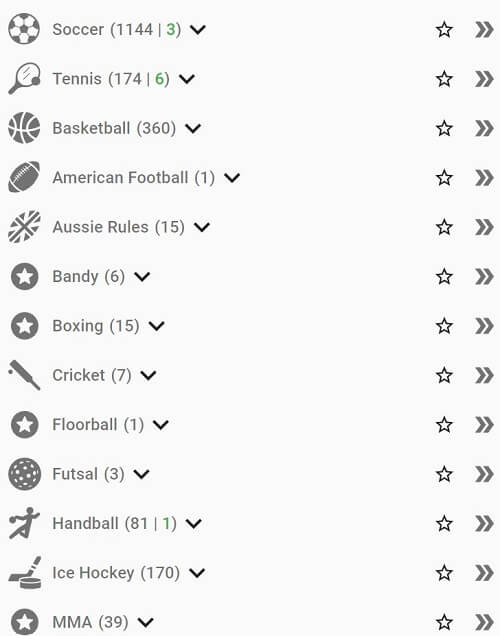This screenshot has width=500, height=636.
Task: Open the Bandy (6) entry
Action: pos(88,277)
